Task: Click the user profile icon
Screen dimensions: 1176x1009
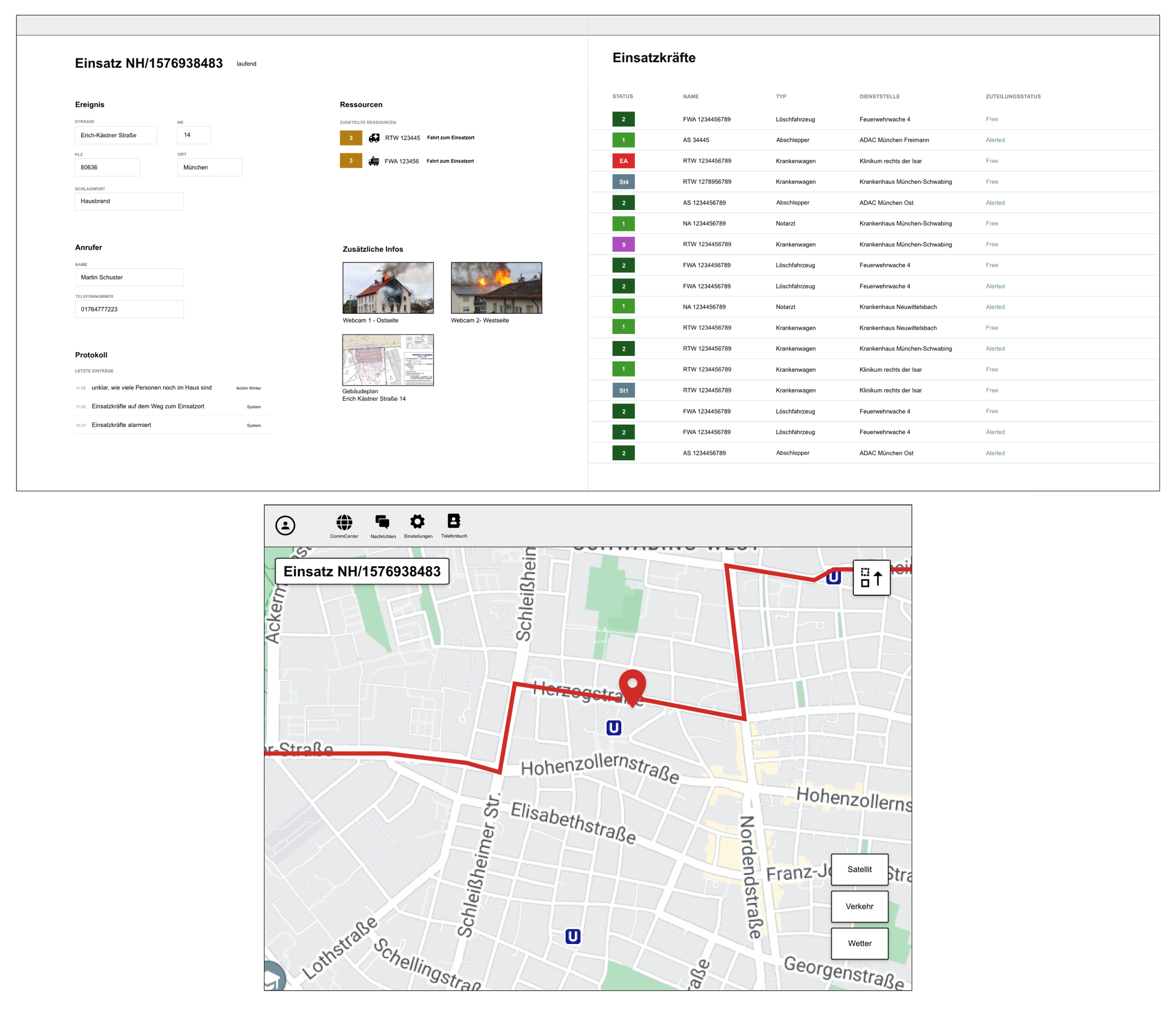Action: click(286, 525)
